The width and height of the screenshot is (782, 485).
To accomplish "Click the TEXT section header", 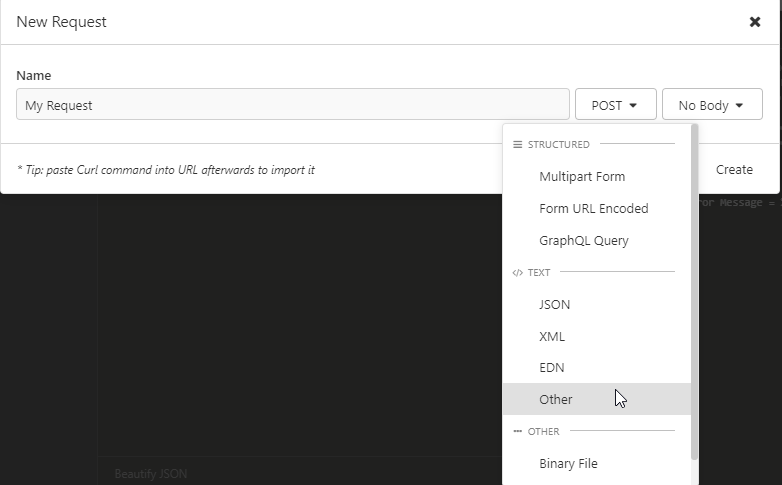I will (x=539, y=272).
